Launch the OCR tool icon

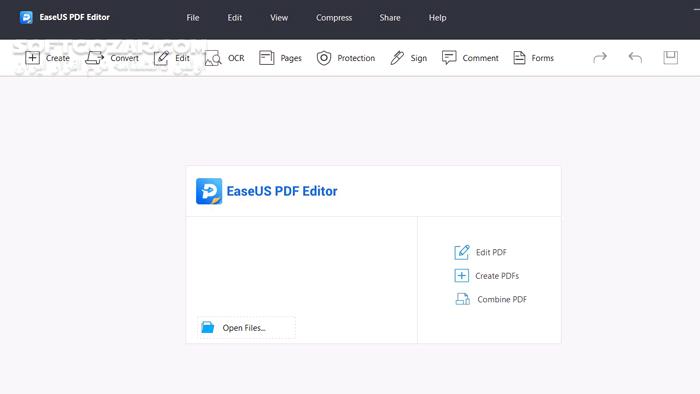point(213,58)
